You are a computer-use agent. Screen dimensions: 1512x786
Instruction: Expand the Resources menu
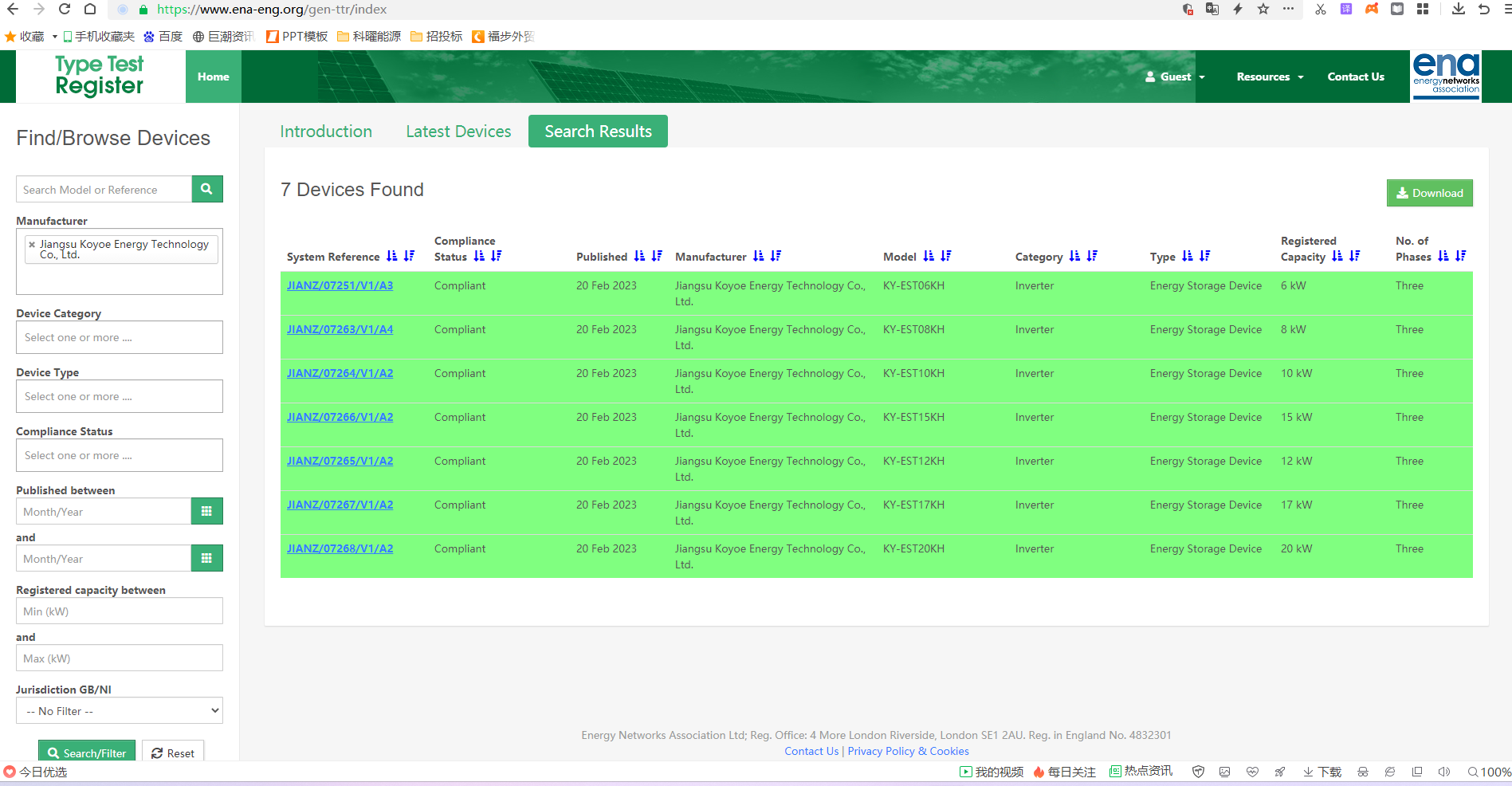coord(1270,77)
